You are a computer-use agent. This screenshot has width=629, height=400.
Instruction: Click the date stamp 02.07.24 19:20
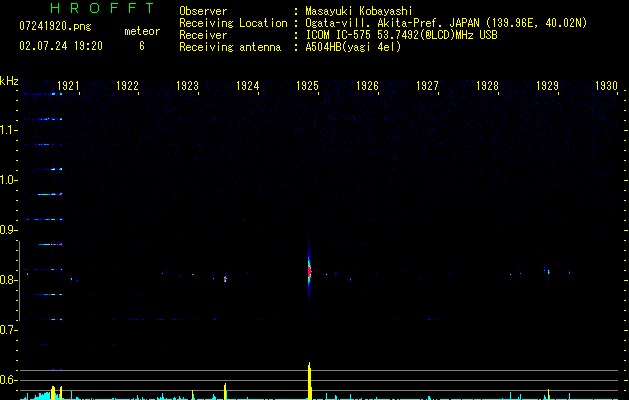point(61,46)
